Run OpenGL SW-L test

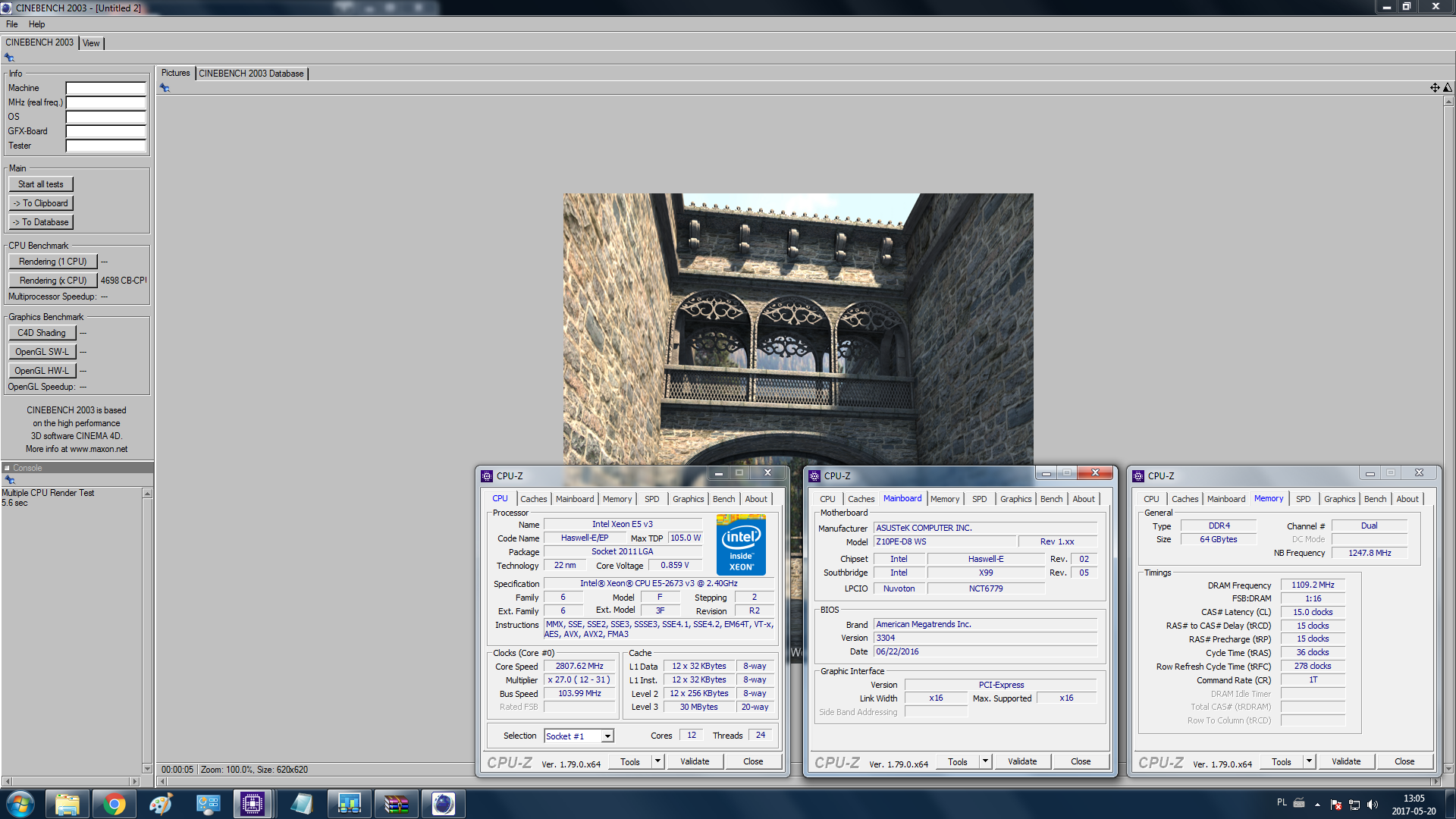(x=42, y=352)
